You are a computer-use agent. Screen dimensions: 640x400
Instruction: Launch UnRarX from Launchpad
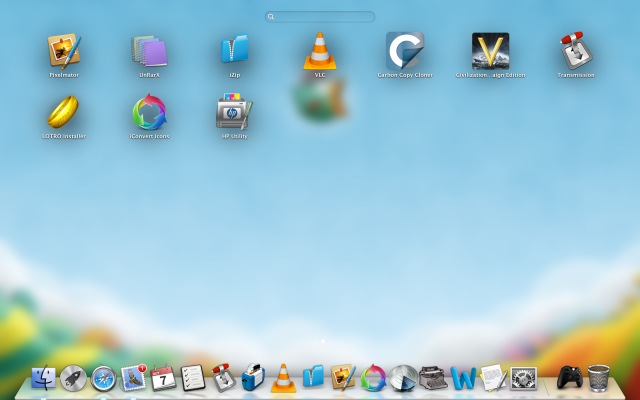tap(149, 51)
